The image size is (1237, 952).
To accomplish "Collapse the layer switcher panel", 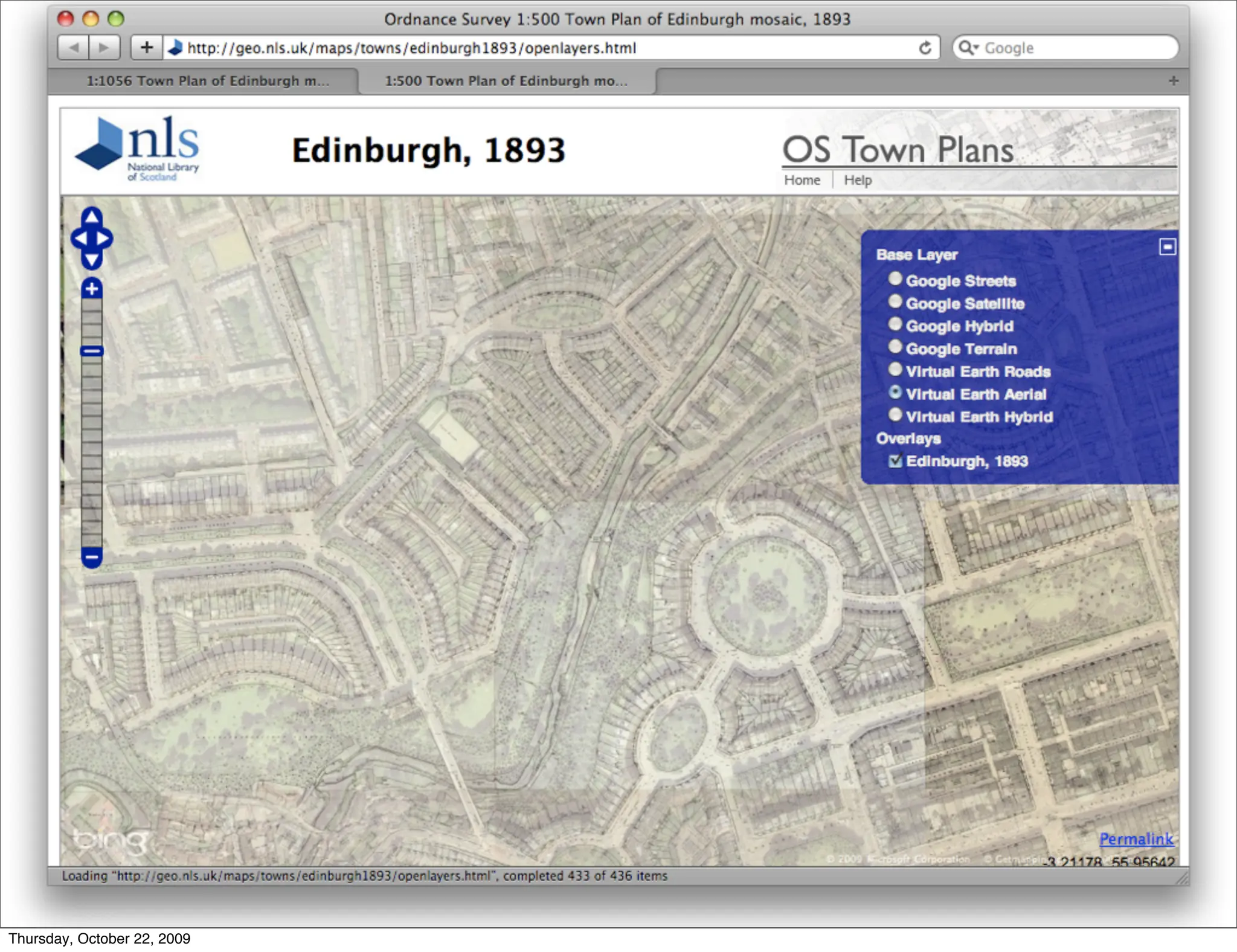I will (x=1168, y=246).
